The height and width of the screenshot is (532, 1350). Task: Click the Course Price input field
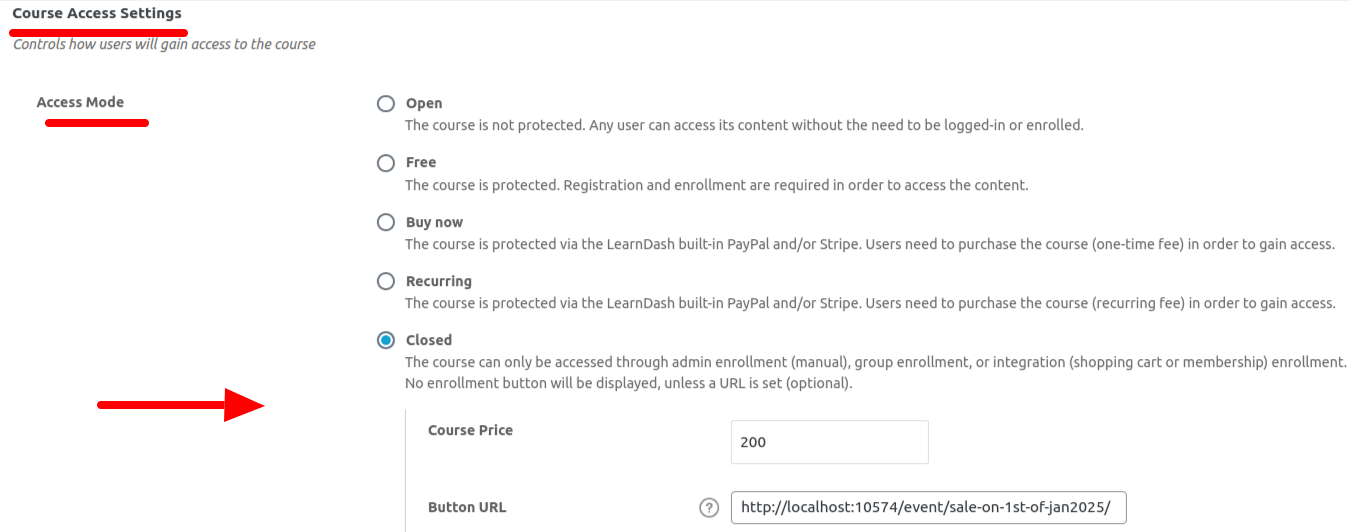click(x=829, y=442)
